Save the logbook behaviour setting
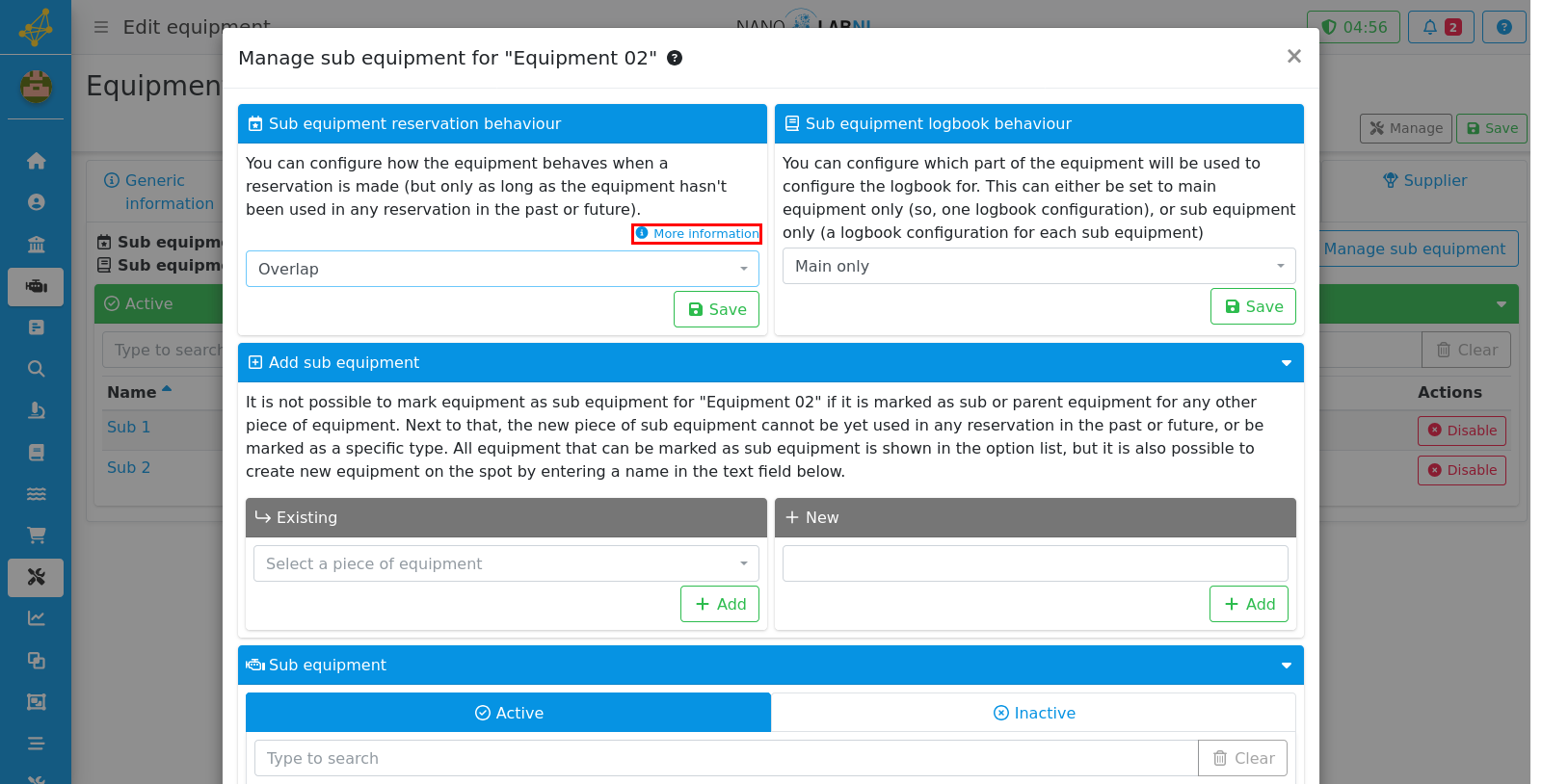Screen dimensions: 1542x784 click(1253, 306)
